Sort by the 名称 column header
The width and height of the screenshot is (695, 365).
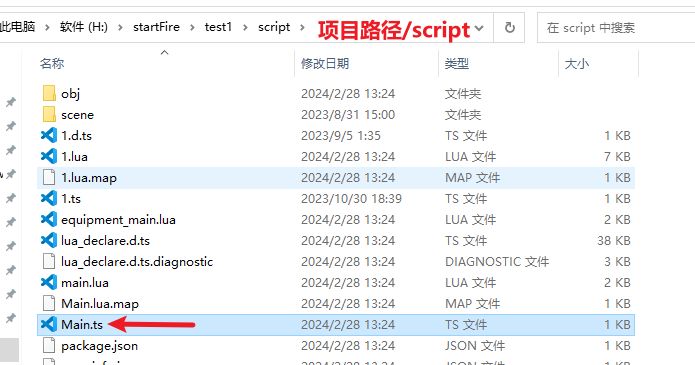click(52, 63)
